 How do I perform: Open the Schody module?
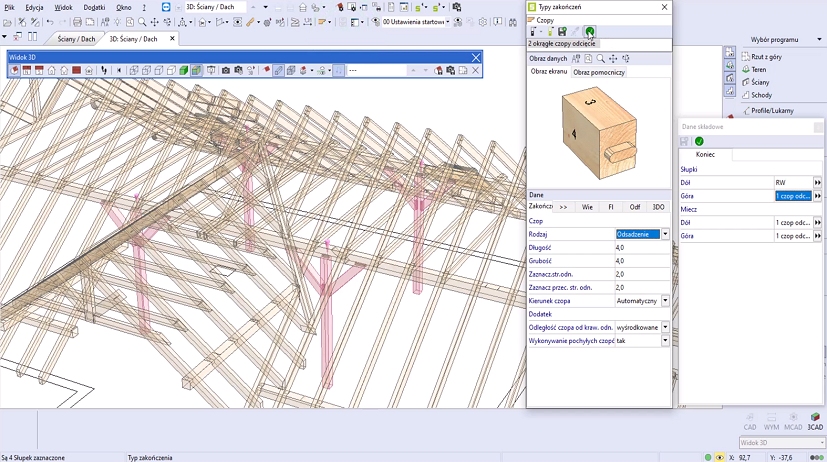[x=759, y=96]
